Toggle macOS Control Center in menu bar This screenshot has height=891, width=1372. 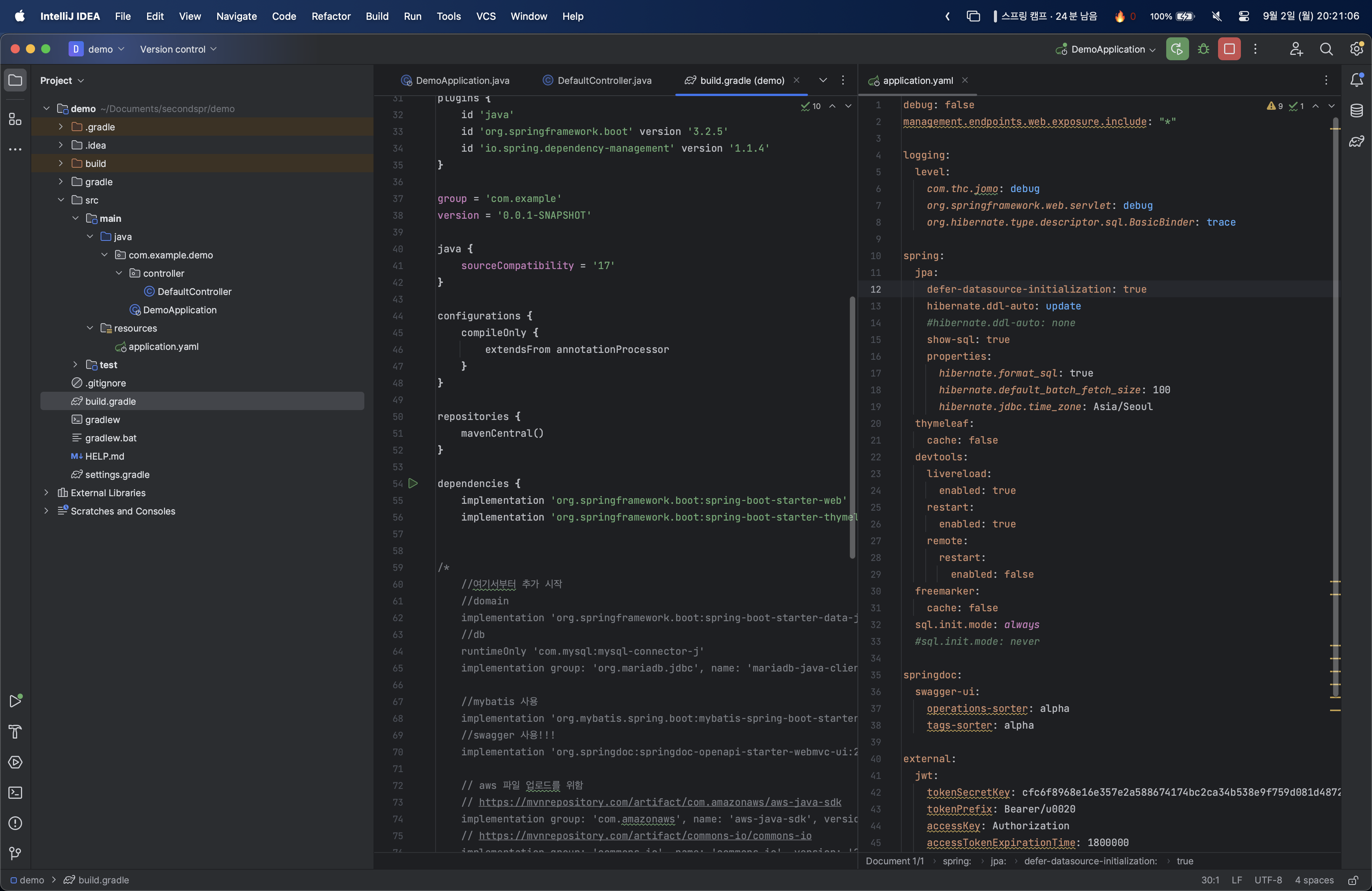pos(1244,16)
